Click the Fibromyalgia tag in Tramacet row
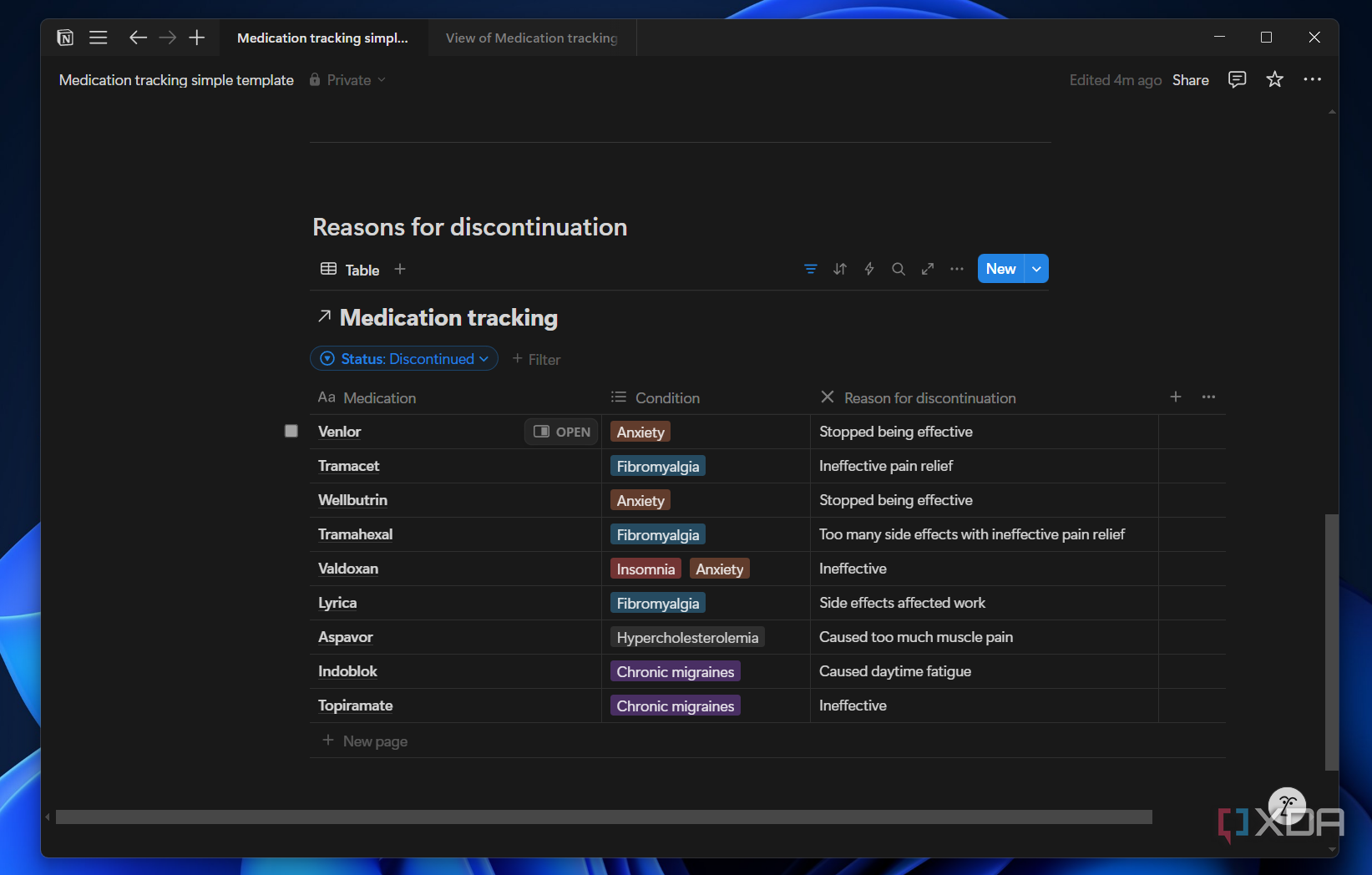1372x875 pixels. pos(658,466)
